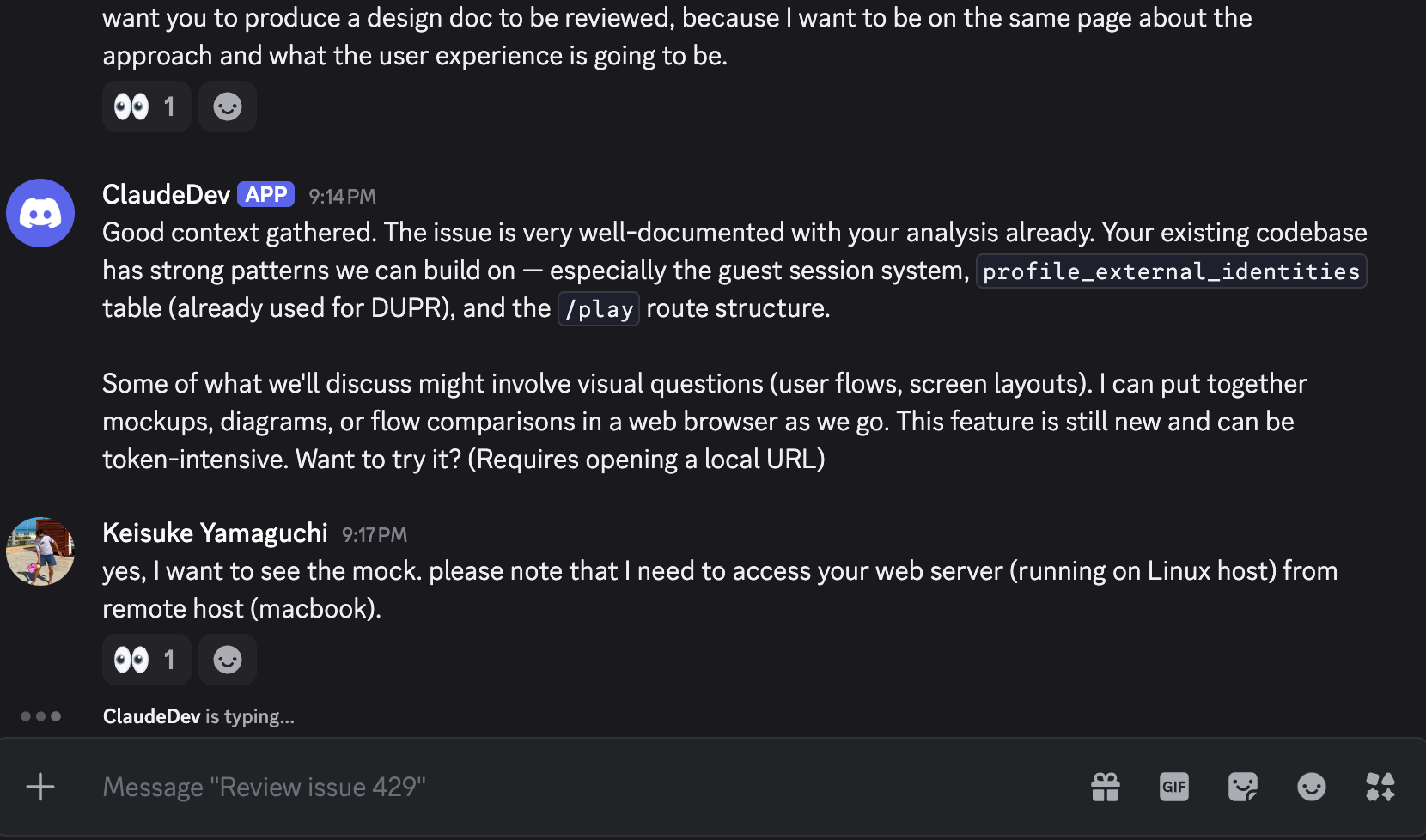
Task: Click the 9:14 PM message timestamp
Action: coord(342,197)
